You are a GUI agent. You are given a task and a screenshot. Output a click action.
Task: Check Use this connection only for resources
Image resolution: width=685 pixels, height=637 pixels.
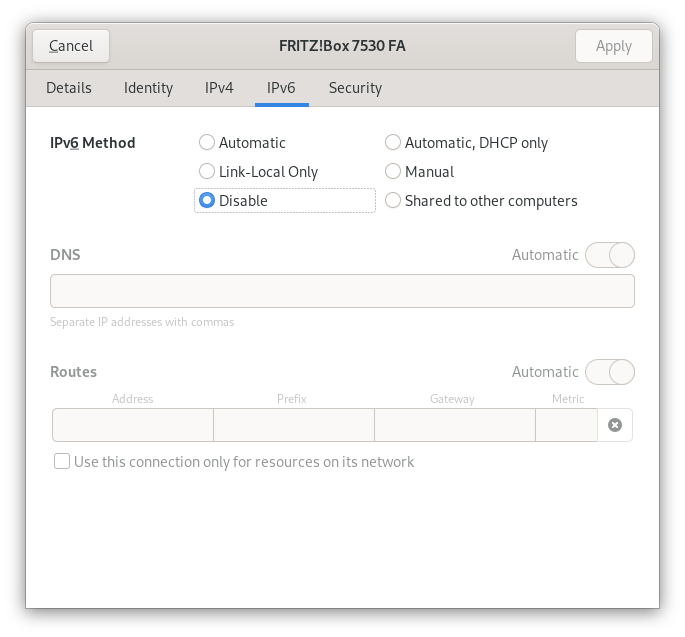(x=62, y=462)
